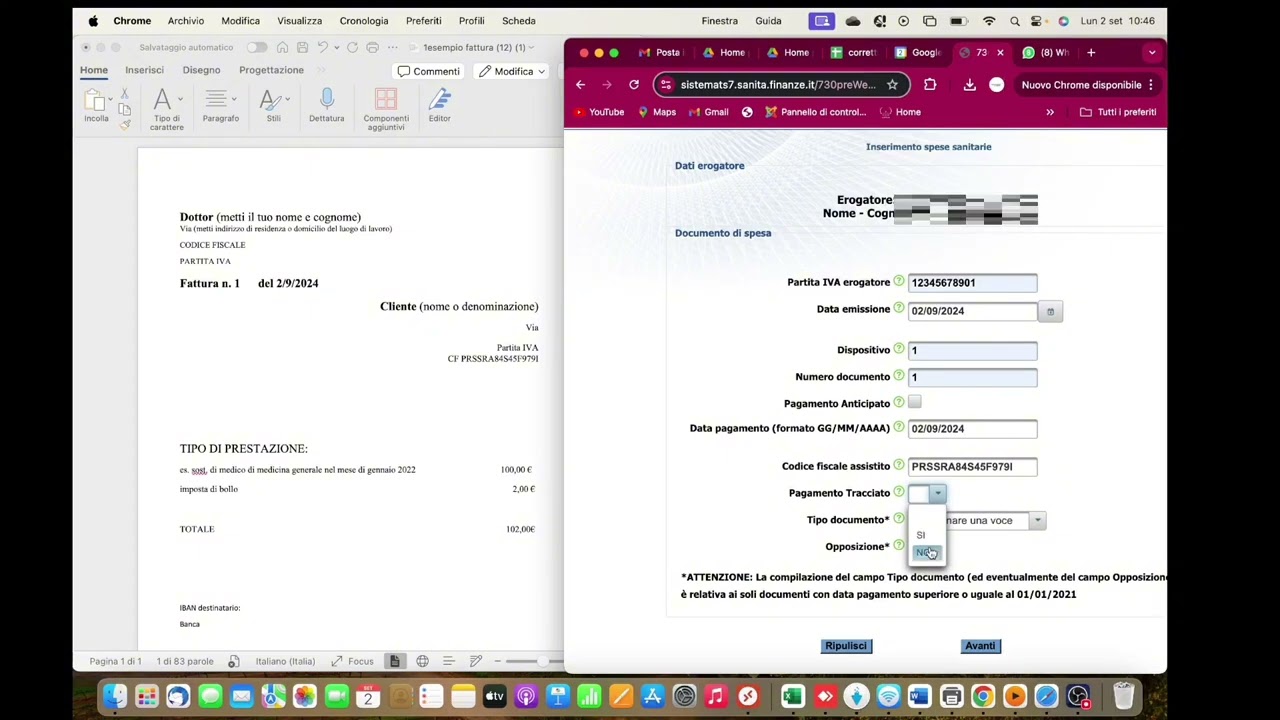This screenshot has height=720, width=1280.
Task: Open 'Tutti i preferiti' bookmarks folder
Action: 1118,112
